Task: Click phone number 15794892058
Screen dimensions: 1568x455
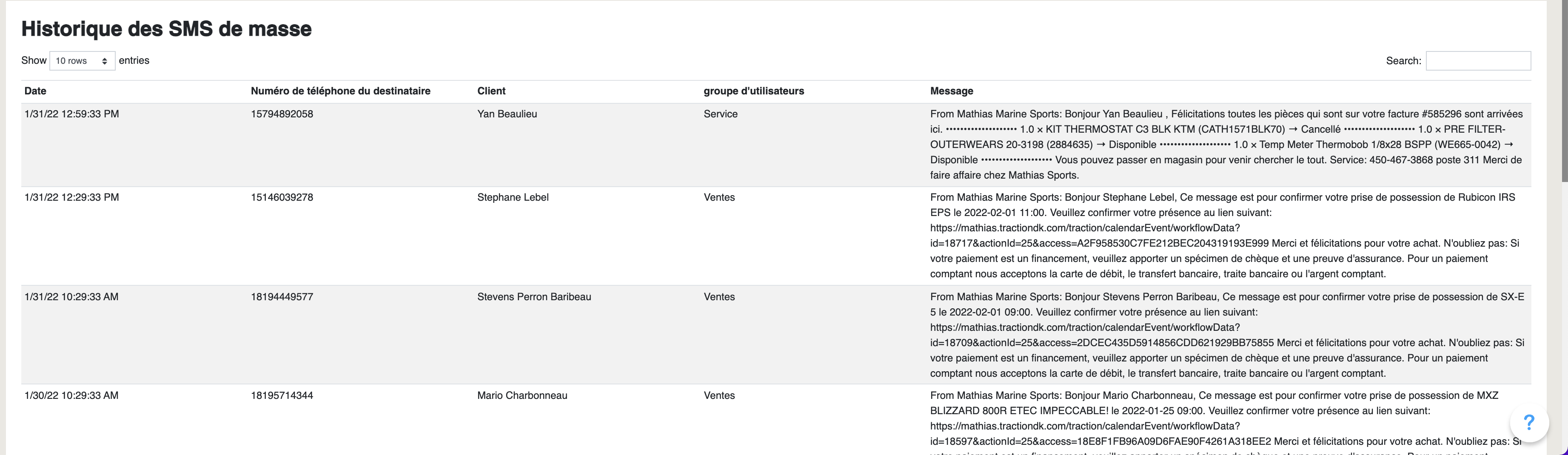Action: pos(282,114)
